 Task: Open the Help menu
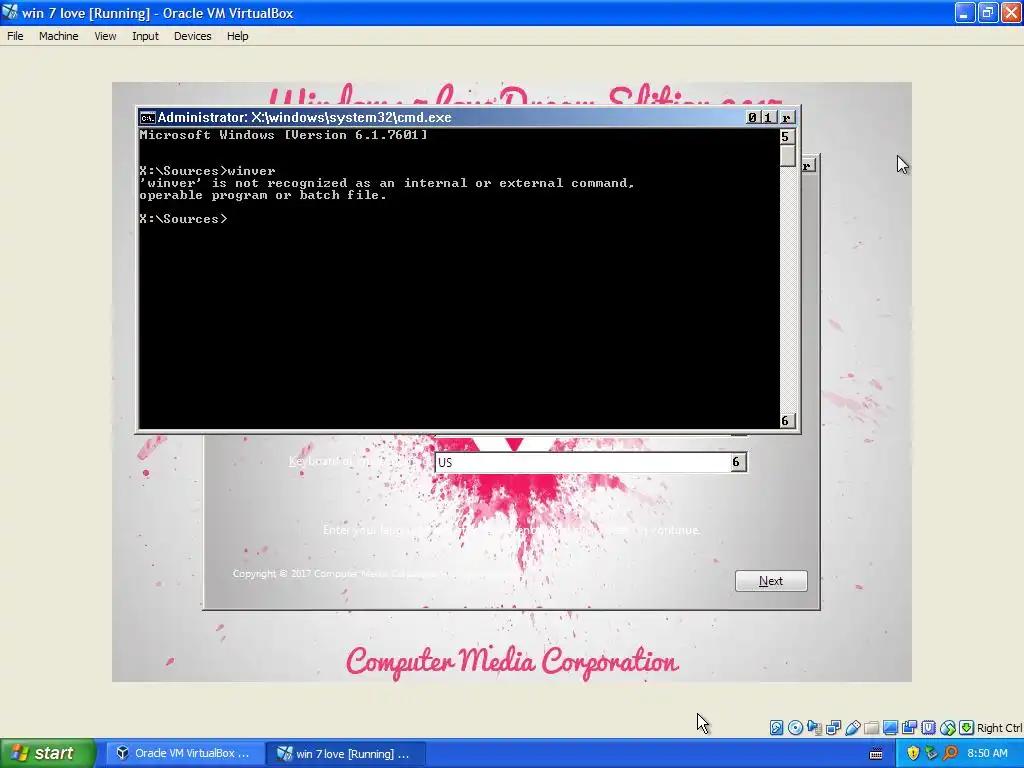238,36
